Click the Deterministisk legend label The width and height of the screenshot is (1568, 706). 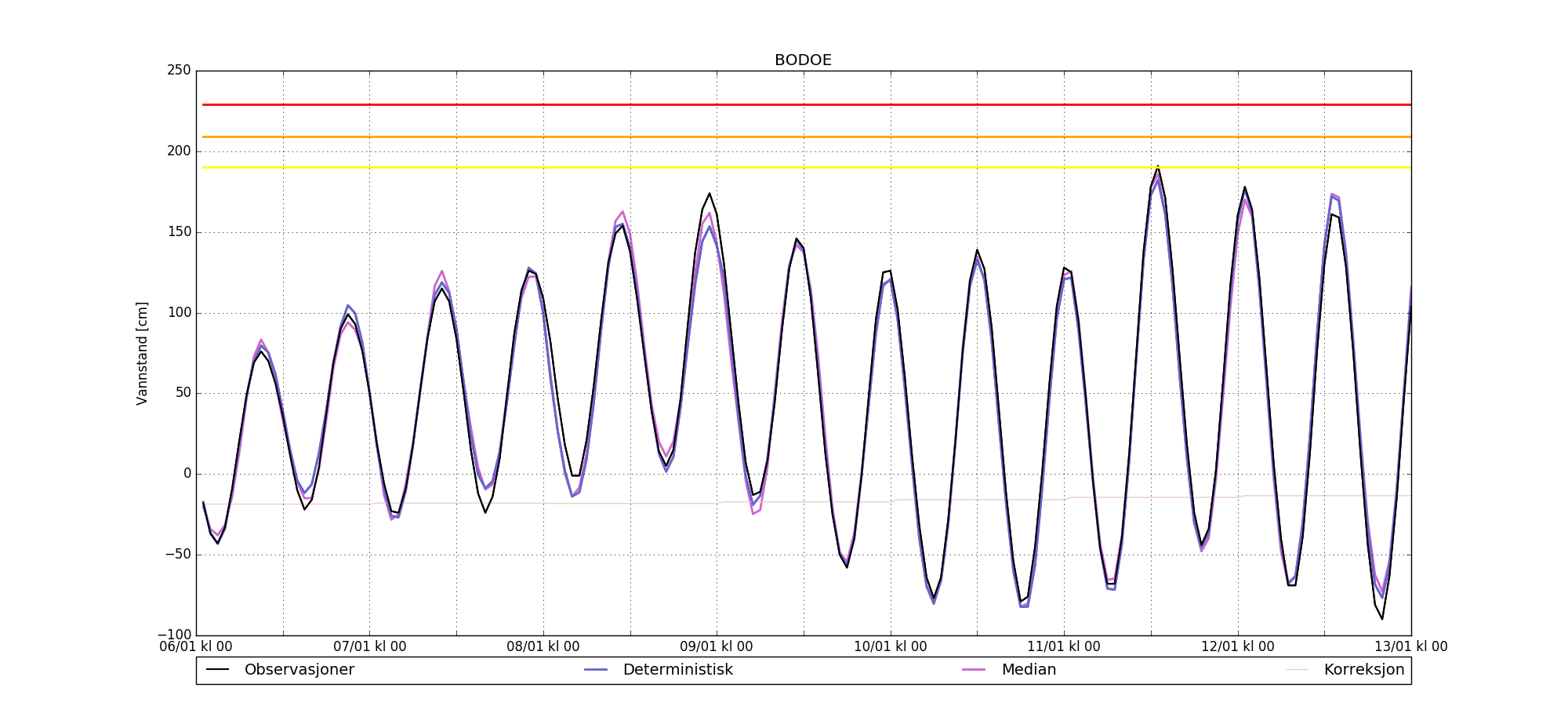point(677,670)
